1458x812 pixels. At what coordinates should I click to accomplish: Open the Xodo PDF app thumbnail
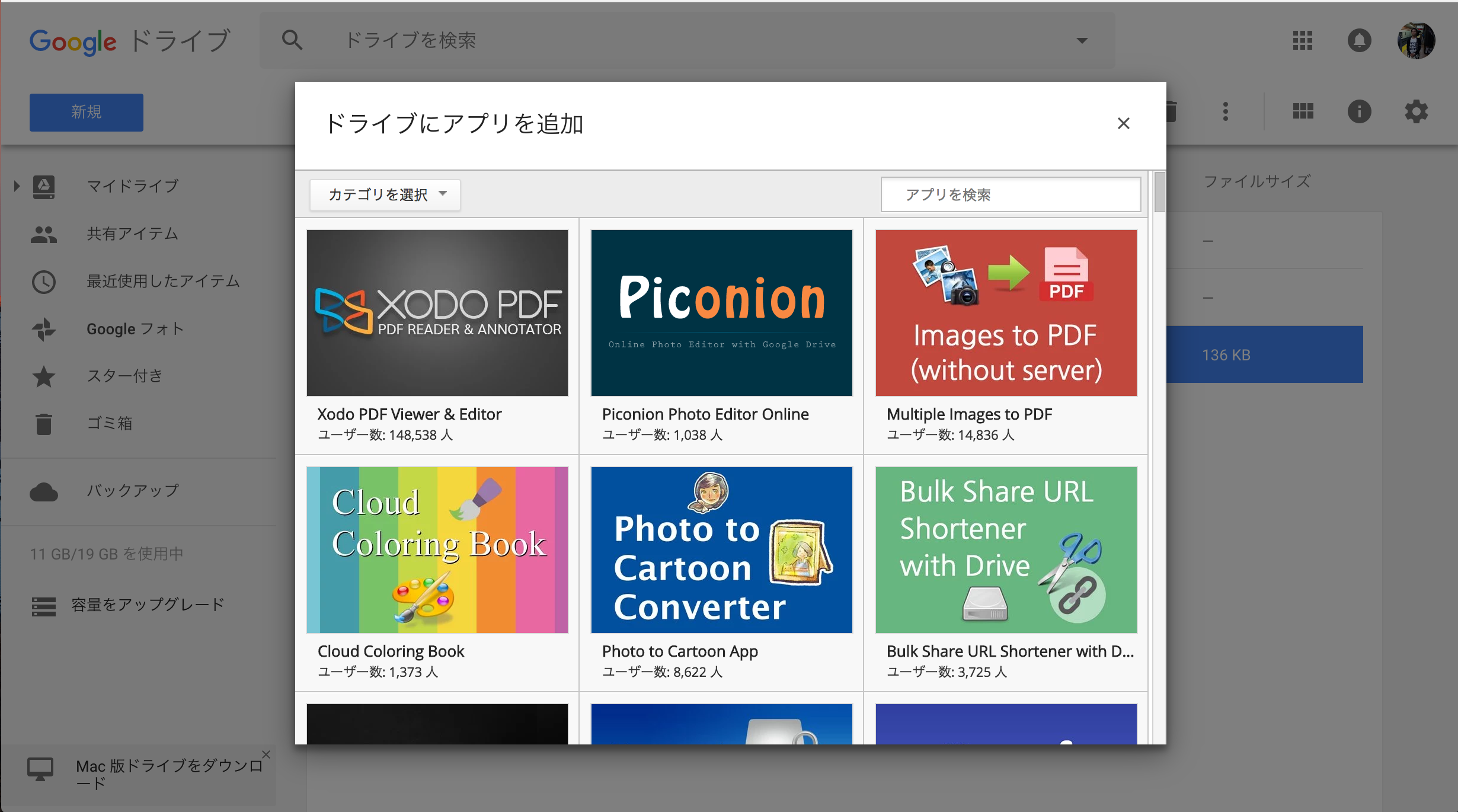pos(437,313)
